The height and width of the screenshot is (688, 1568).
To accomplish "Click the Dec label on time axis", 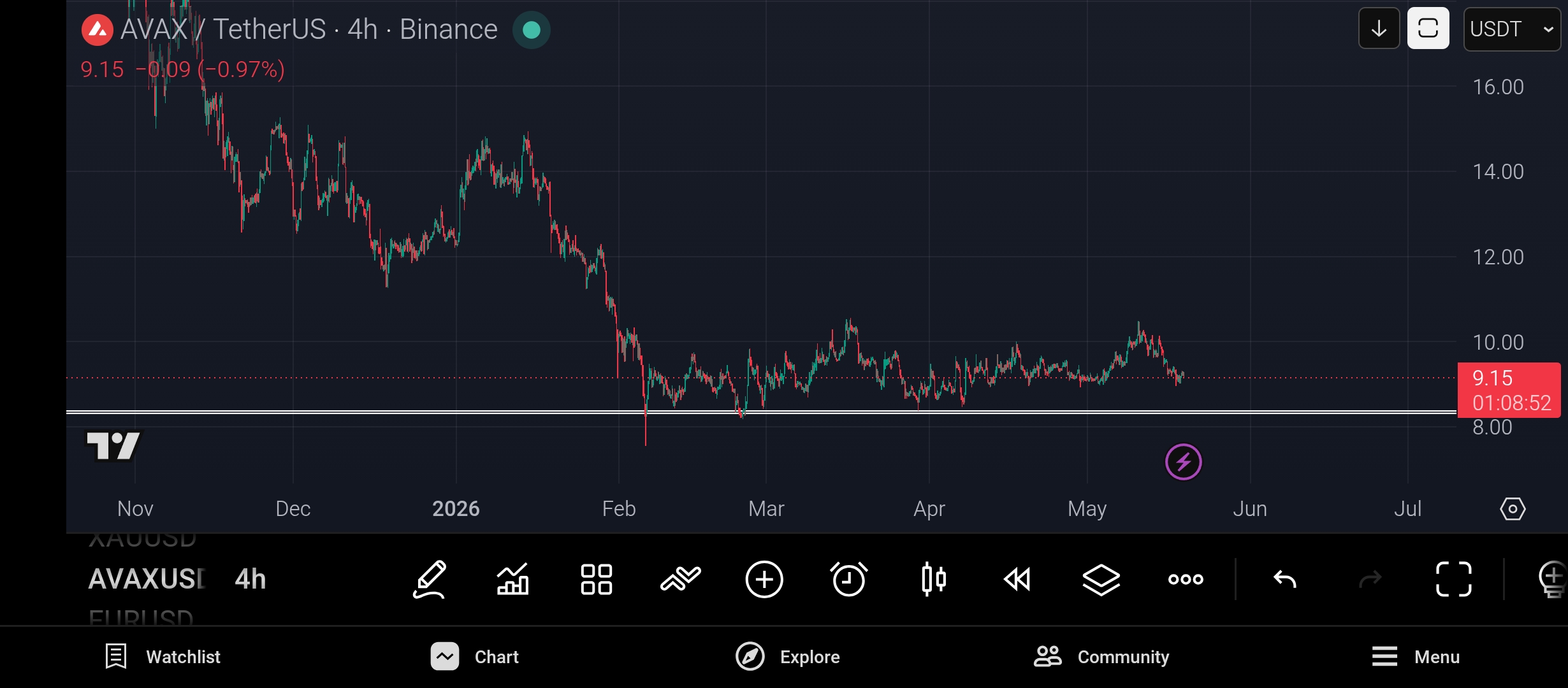I will tap(293, 508).
